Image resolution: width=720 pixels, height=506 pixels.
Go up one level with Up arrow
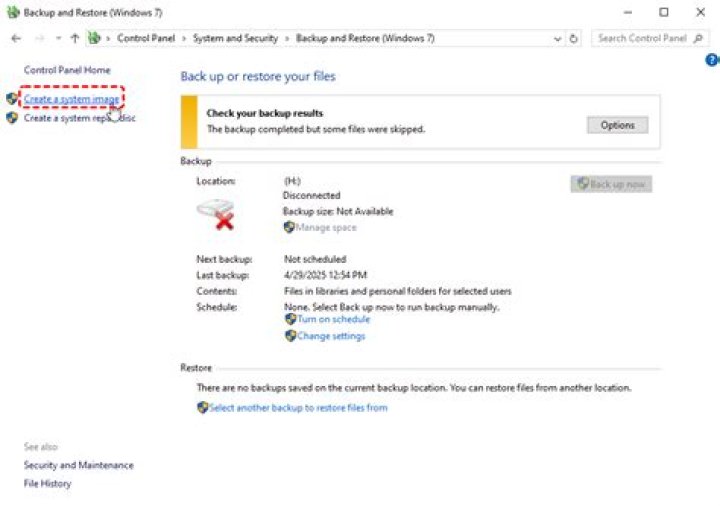coord(75,39)
